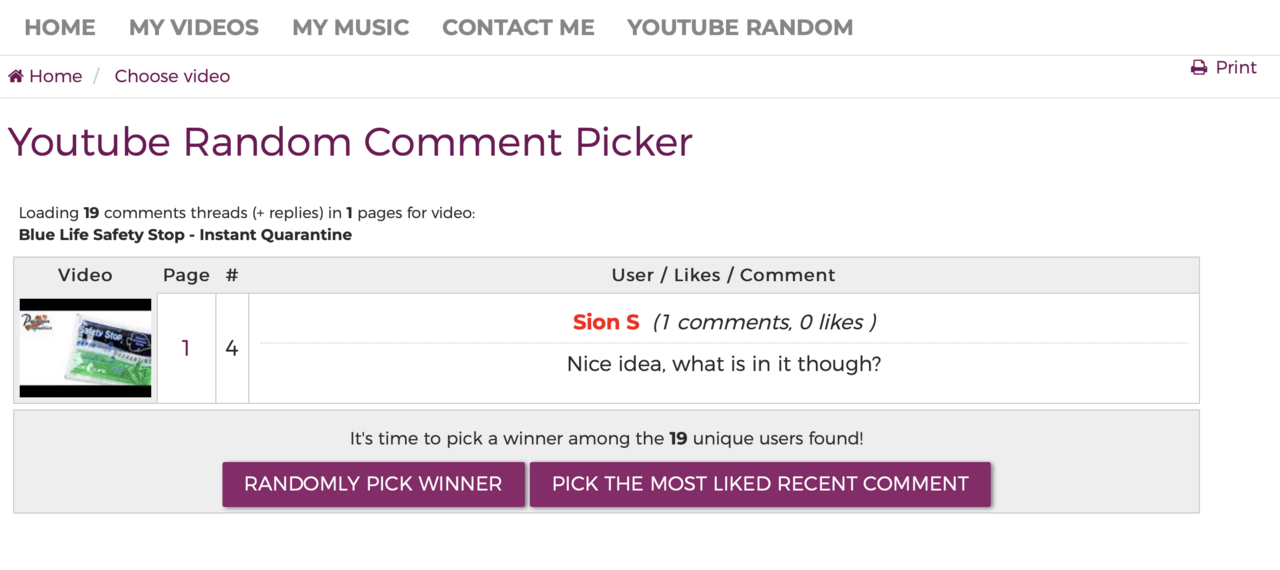Click the 'User / Likes / Comment' column header

723,275
